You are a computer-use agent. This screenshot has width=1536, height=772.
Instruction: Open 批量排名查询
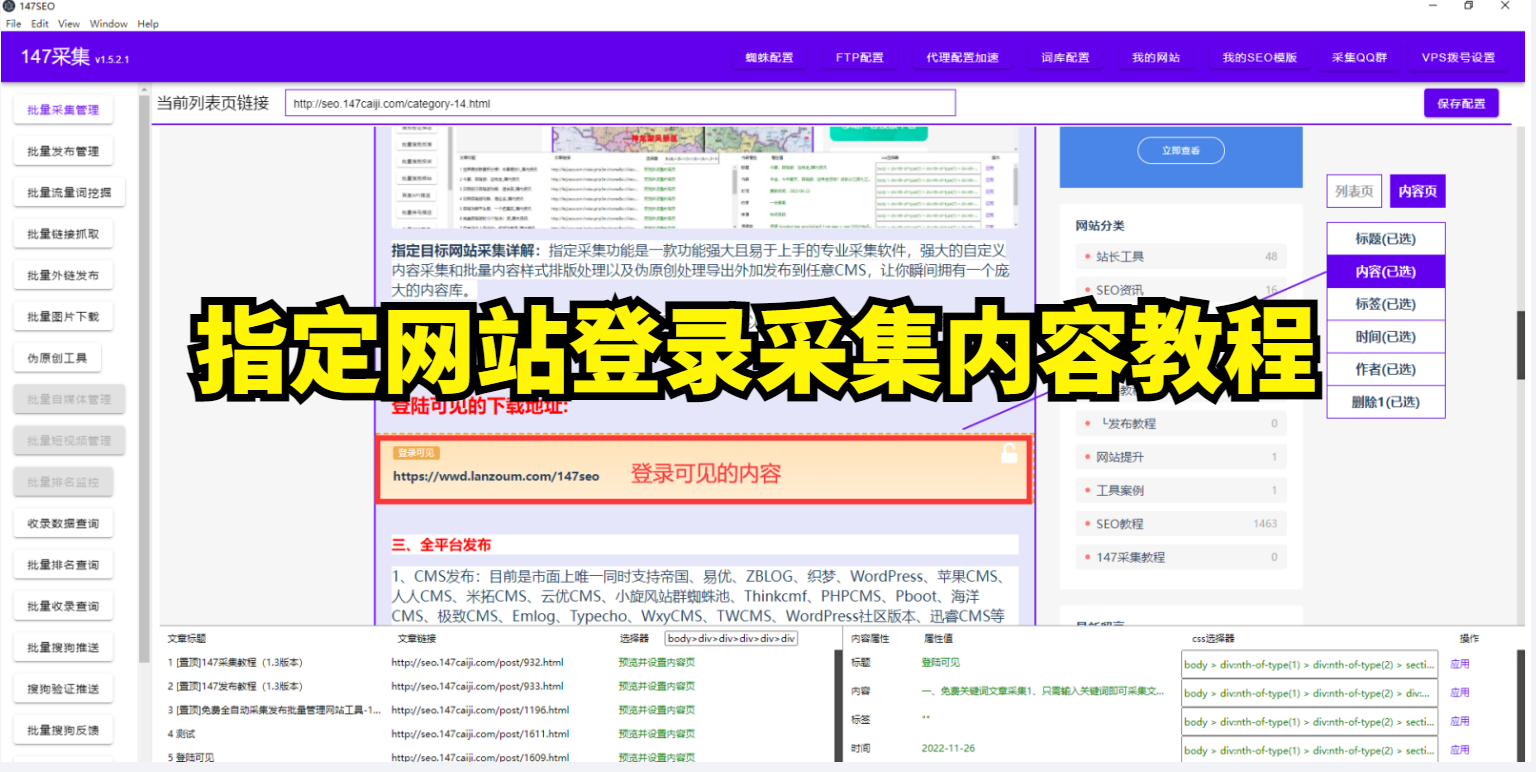(63, 565)
